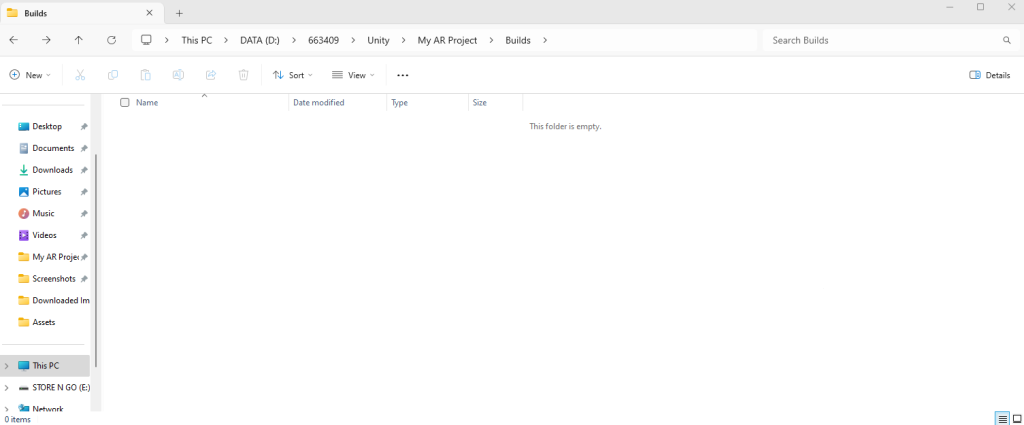
Task: Click the Rename icon in toolbar
Action: tap(178, 75)
